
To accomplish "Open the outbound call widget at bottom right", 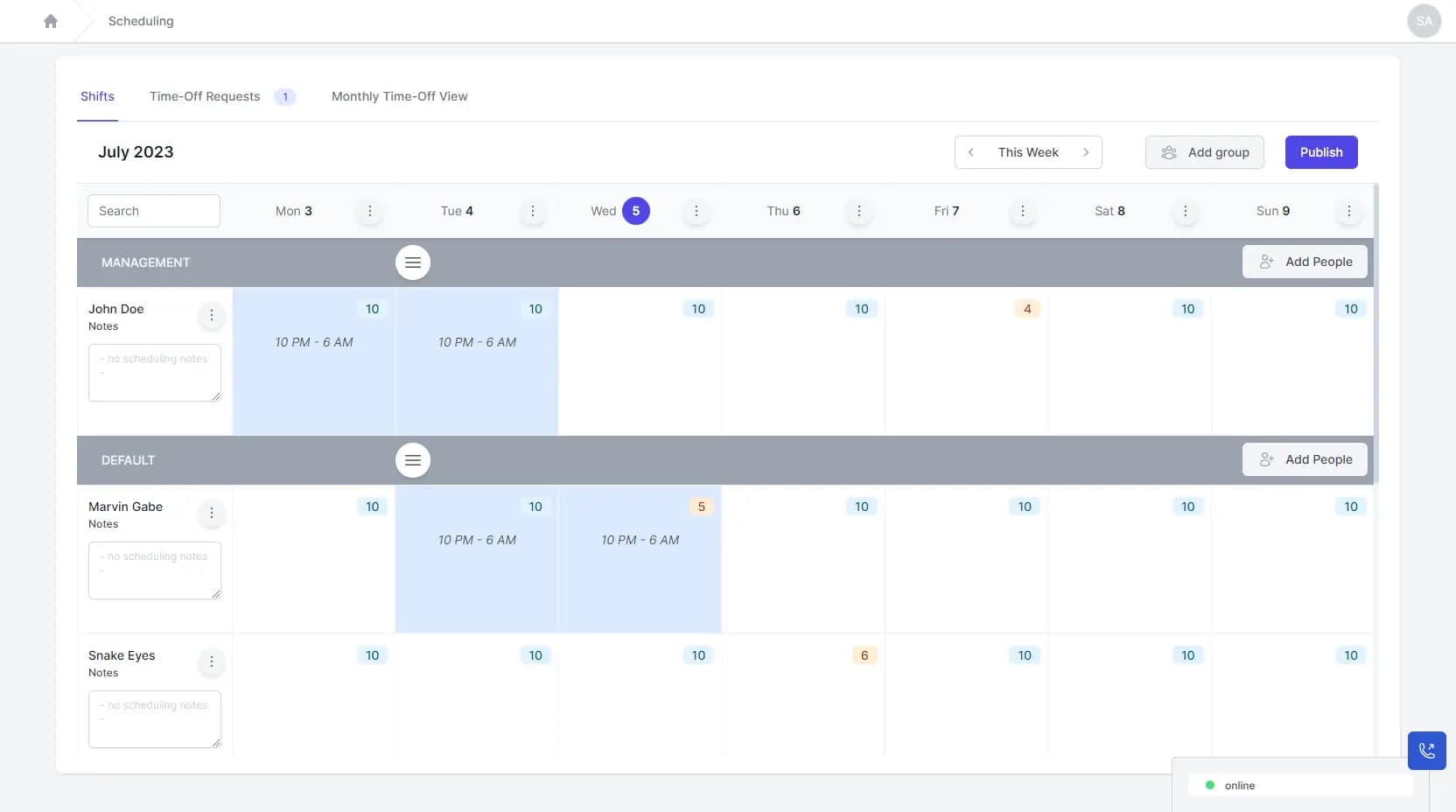I will coord(1426,750).
